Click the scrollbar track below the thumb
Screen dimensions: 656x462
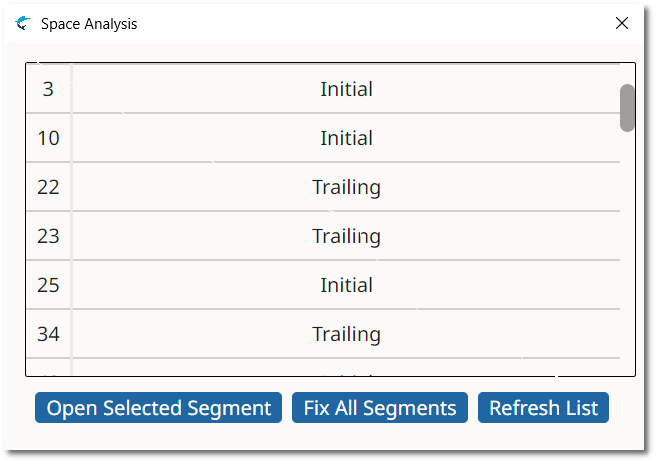point(627,260)
